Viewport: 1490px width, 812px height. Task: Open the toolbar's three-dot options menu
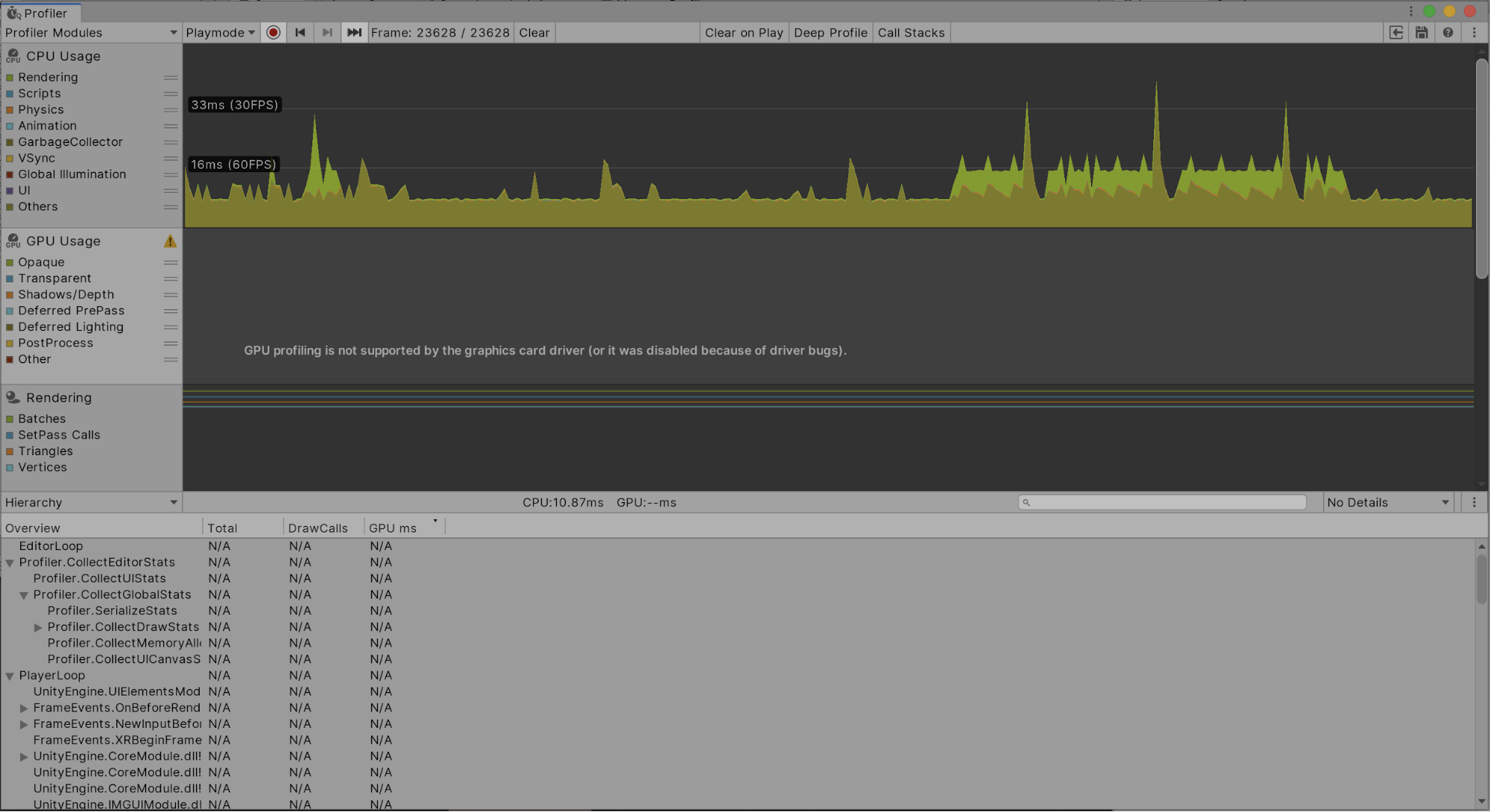click(1474, 33)
